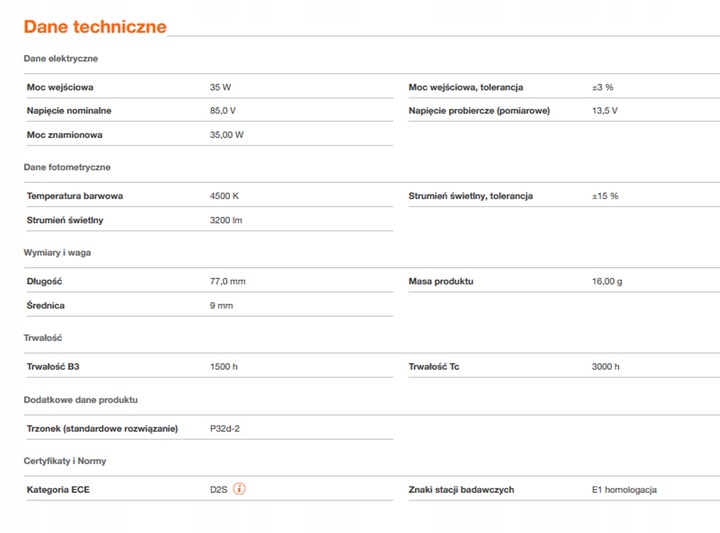Select the ±15 % luminous flux tolerance value
The image size is (720, 533).
(605, 196)
